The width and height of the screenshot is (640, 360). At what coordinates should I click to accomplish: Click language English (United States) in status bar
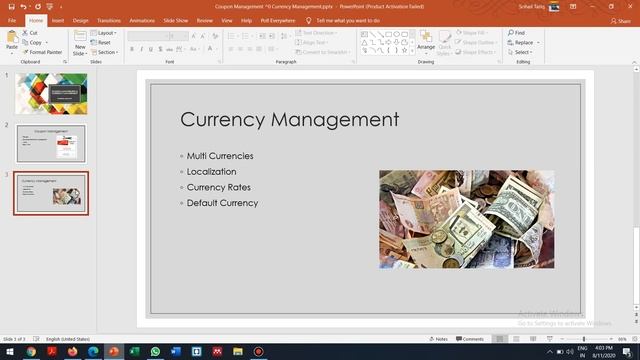pyautogui.click(x=68, y=339)
